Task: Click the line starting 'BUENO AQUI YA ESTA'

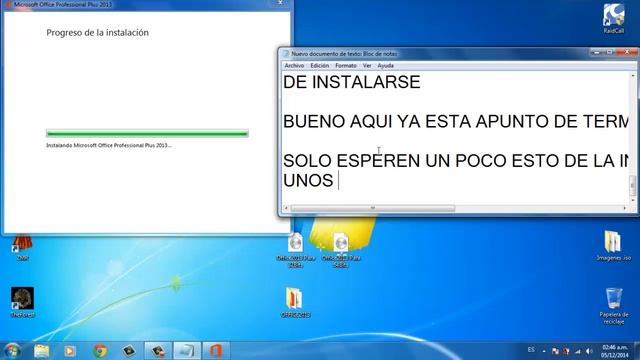Action: coord(456,121)
